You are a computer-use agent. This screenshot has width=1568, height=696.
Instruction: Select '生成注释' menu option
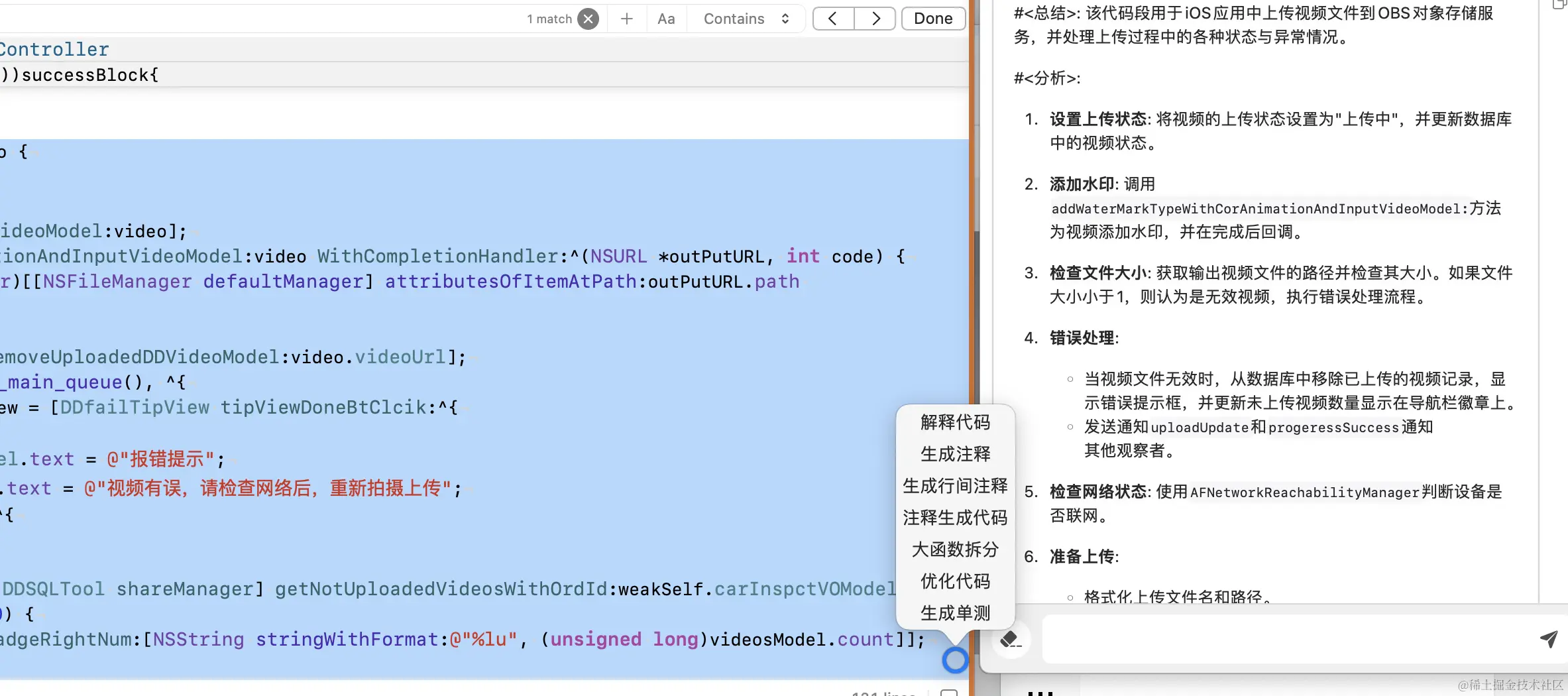(x=954, y=454)
